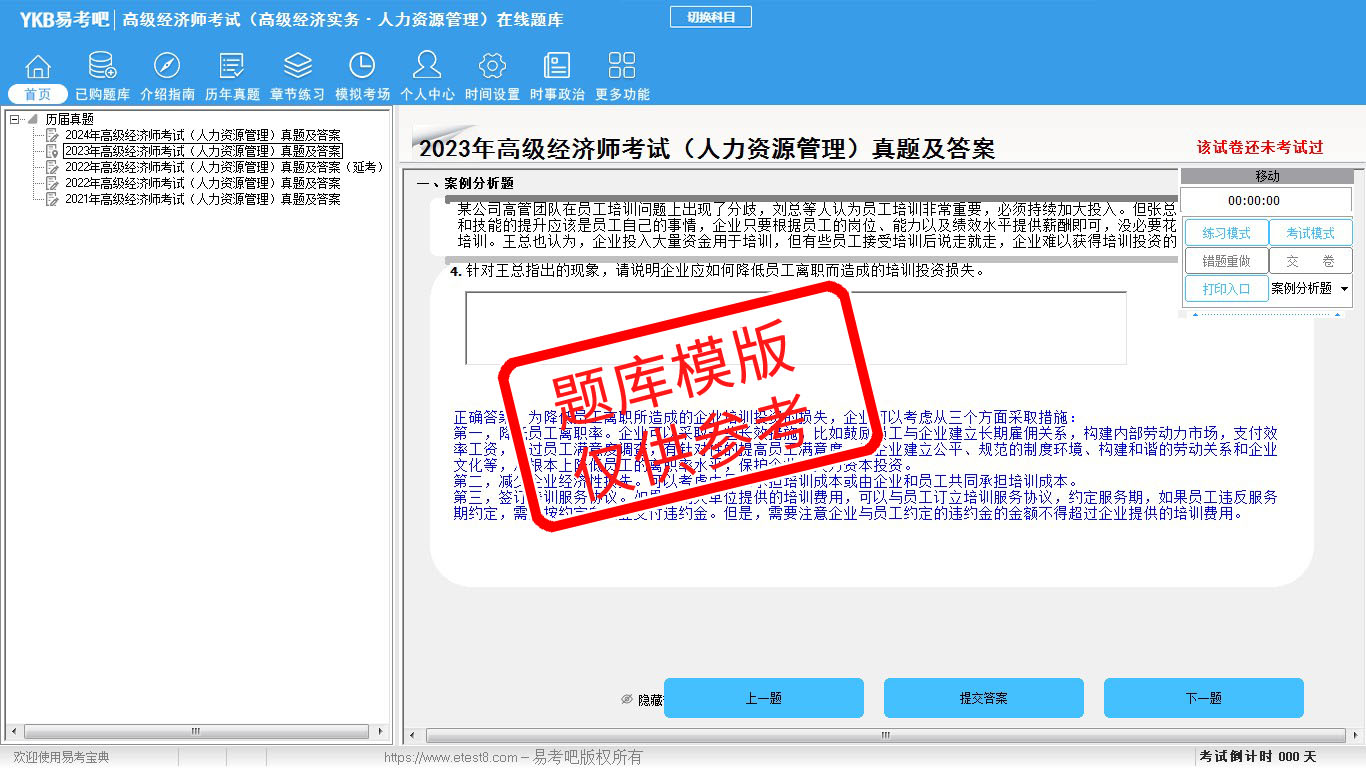Open 模拟考场 mock exam clock icon
1366x768 pixels.
pos(362,67)
